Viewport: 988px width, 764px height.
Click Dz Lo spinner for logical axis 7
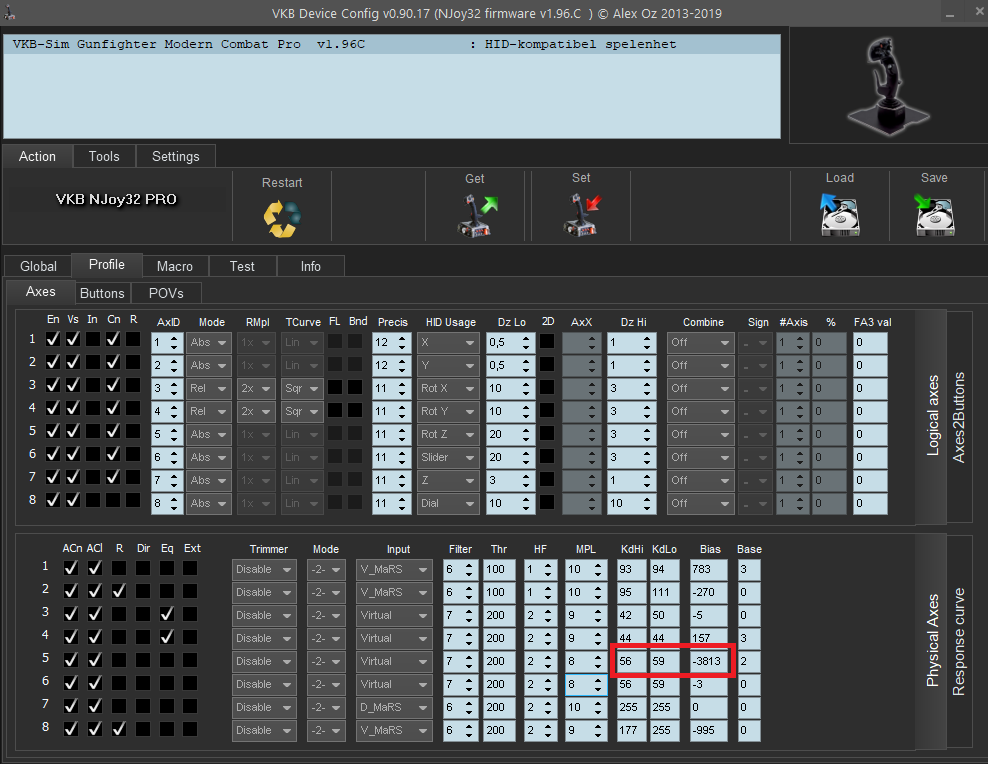tap(510, 481)
